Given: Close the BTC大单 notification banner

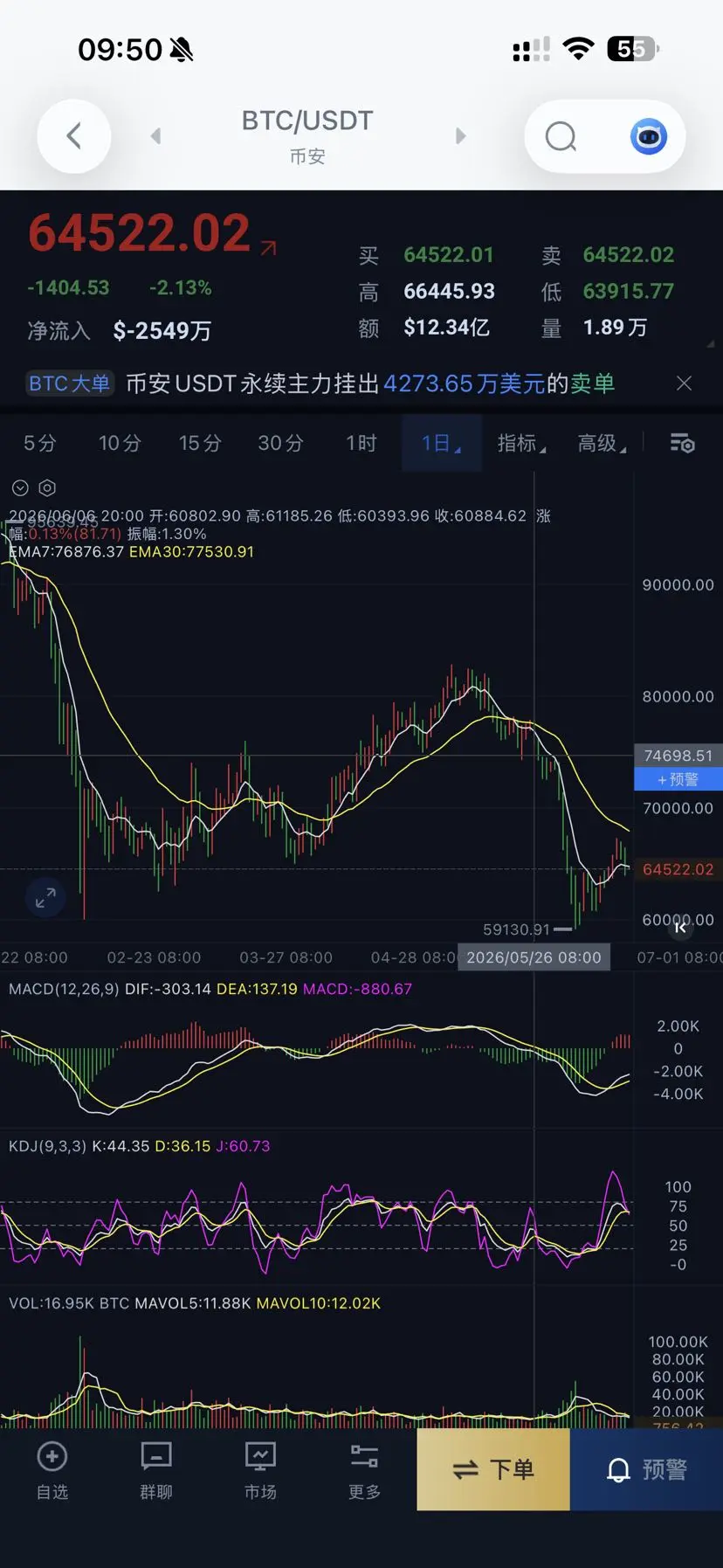Looking at the screenshot, I should click(684, 383).
